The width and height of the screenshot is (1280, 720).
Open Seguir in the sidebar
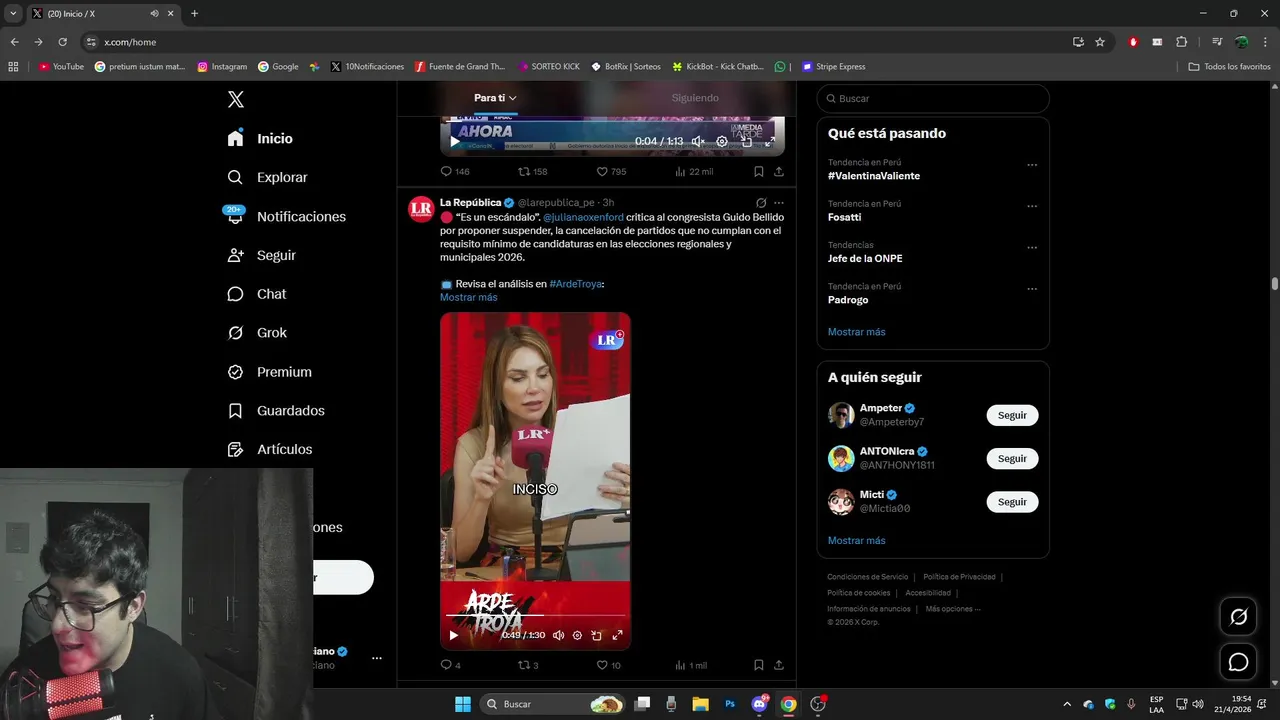(x=261, y=255)
